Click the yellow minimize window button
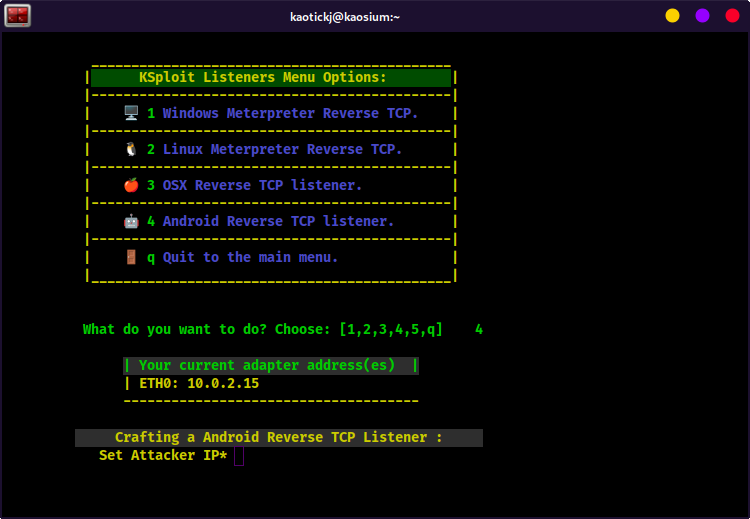 point(672,16)
